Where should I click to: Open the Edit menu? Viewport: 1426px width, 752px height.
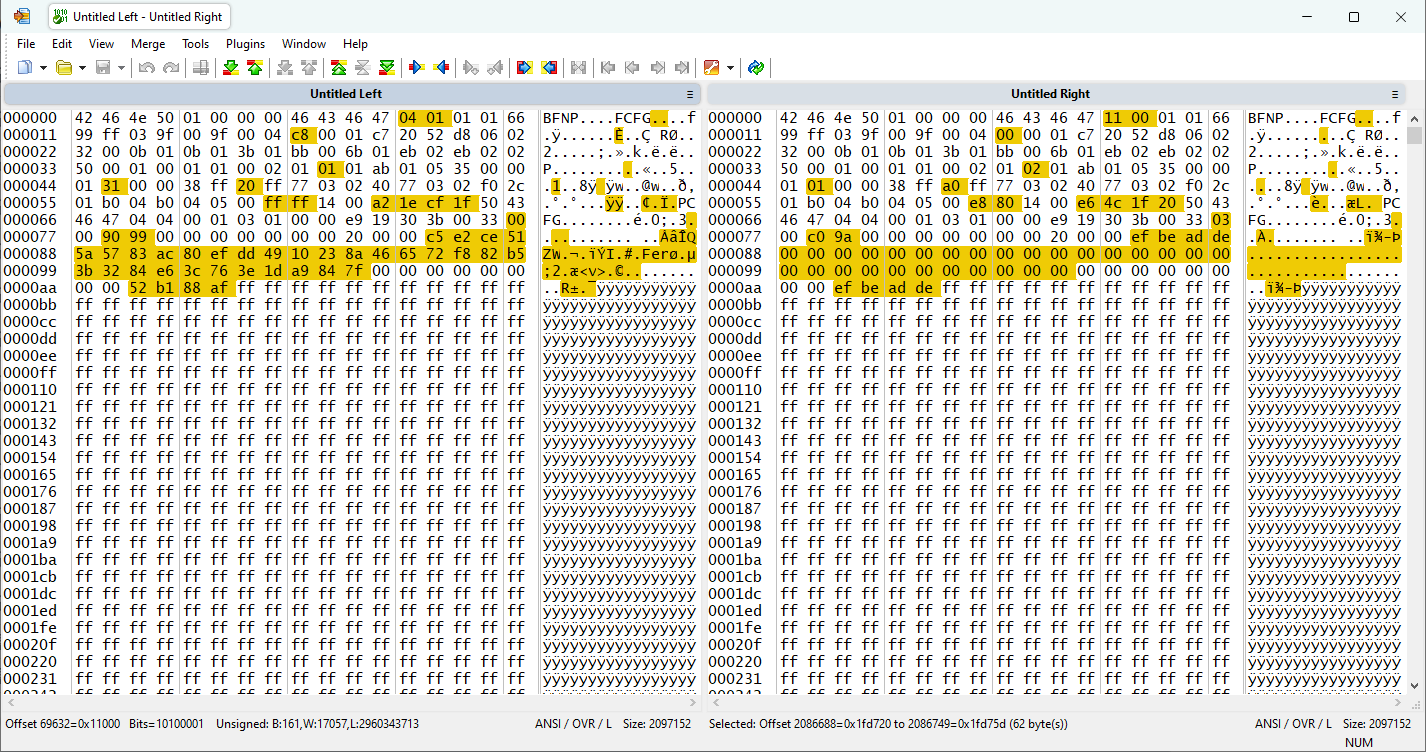[x=62, y=44]
